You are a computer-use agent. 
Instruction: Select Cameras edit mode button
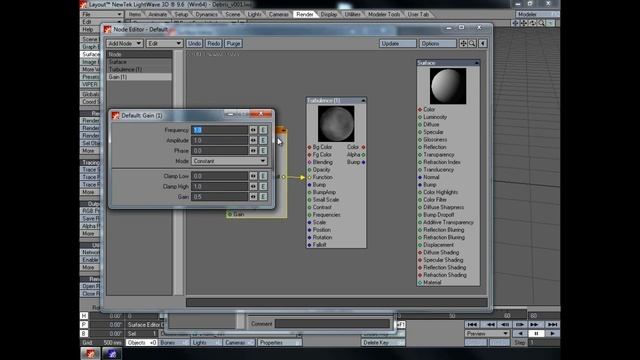(239, 343)
